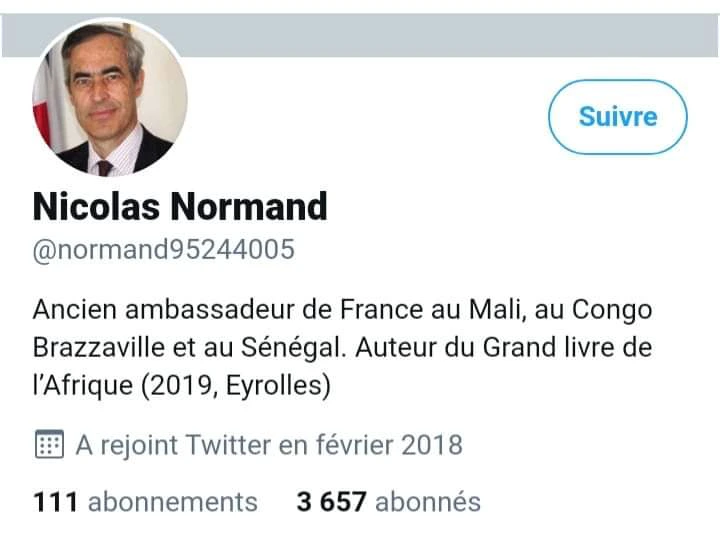
Task: Click the bio line starting 'Brazzaville et au Sénégal'
Action: (342, 348)
